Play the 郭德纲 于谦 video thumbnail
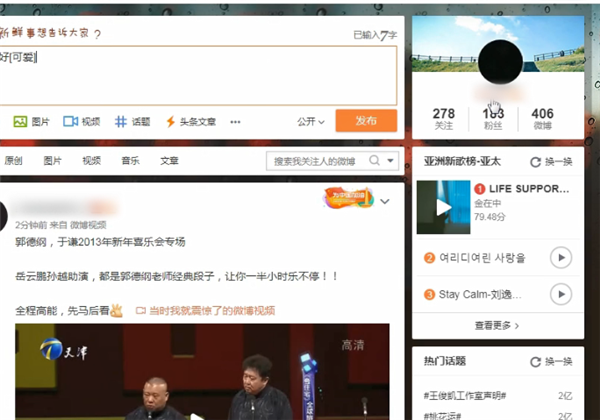Image resolution: width=600 pixels, height=420 pixels. click(x=202, y=372)
